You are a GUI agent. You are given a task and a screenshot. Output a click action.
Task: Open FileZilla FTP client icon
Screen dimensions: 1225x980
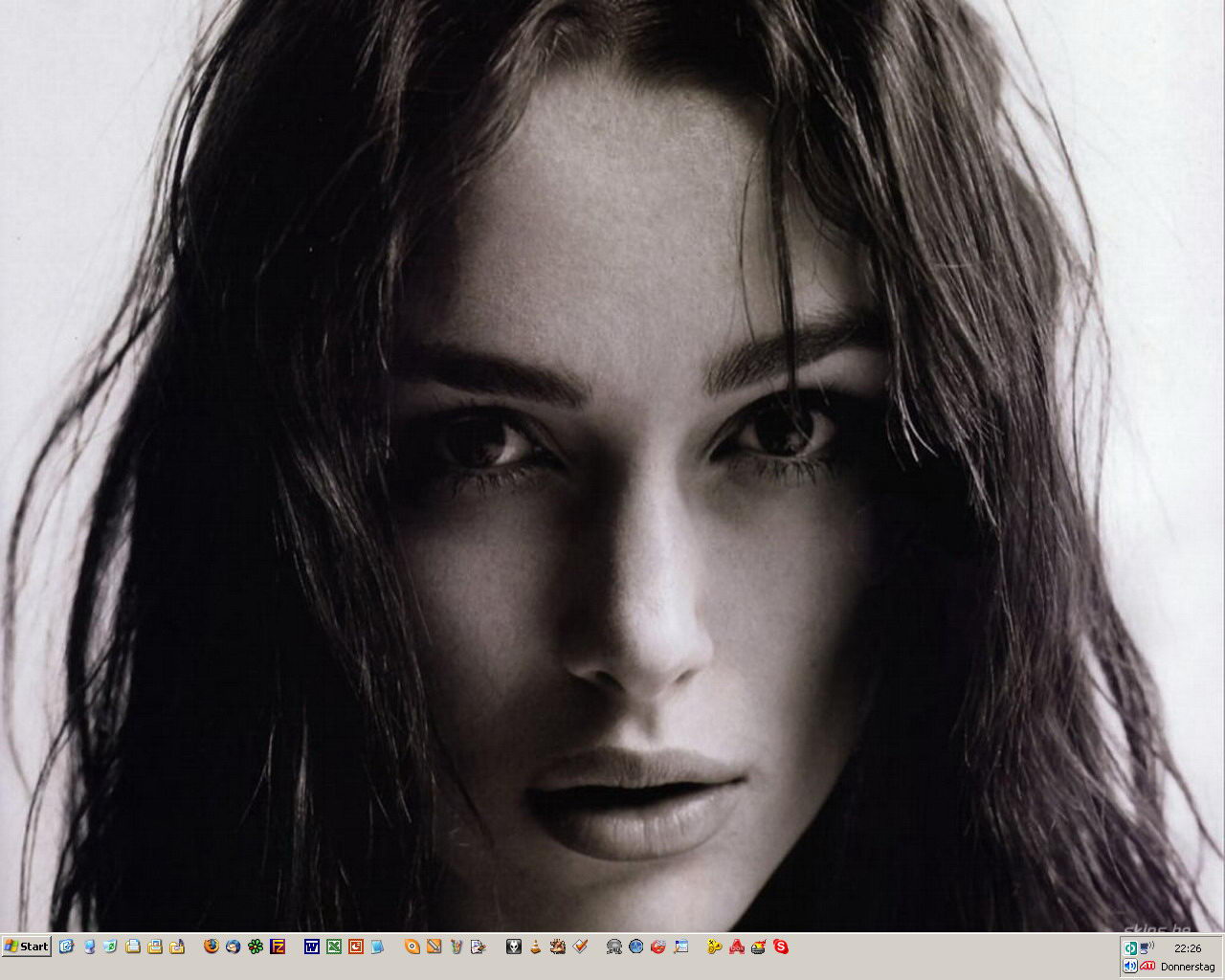[x=278, y=947]
